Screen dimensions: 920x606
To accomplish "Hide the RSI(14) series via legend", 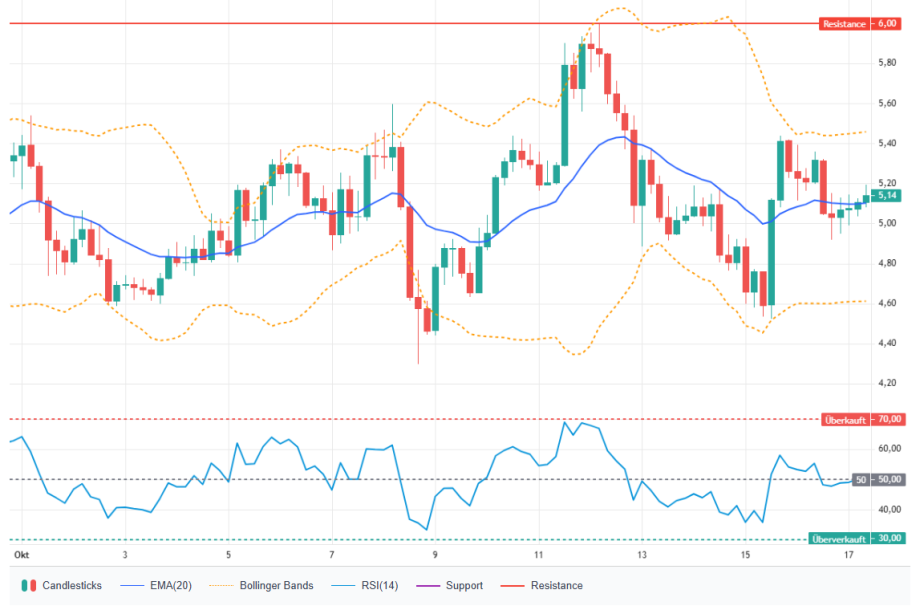I will (x=380, y=585).
